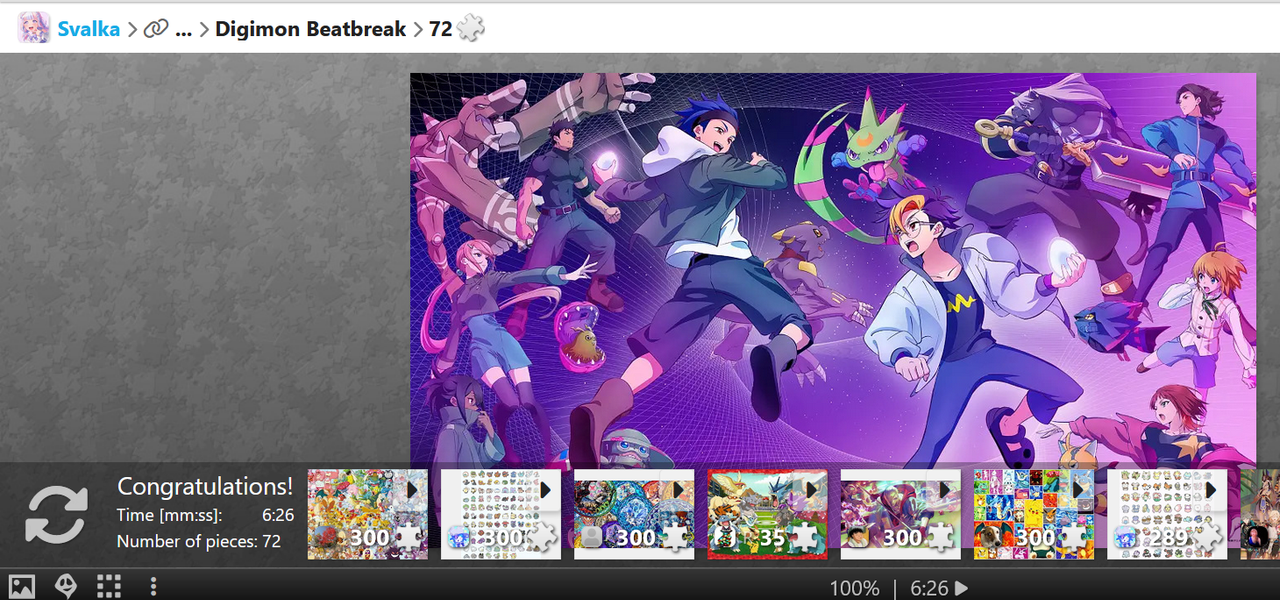The width and height of the screenshot is (1280, 600).
Task: Click play arrow on colorful grid puzzle thumbnail
Action: click(x=1079, y=490)
